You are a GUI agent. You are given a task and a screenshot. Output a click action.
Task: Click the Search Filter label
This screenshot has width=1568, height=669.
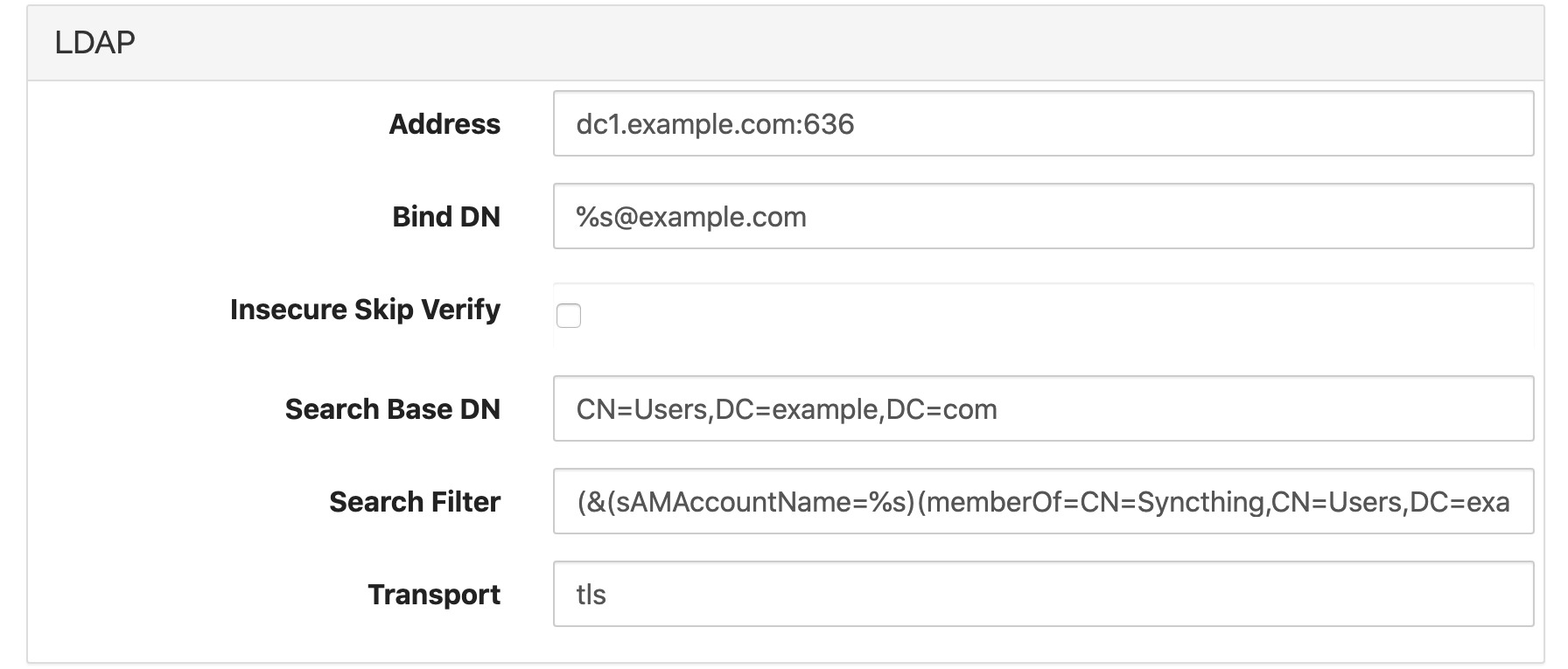[x=413, y=501]
